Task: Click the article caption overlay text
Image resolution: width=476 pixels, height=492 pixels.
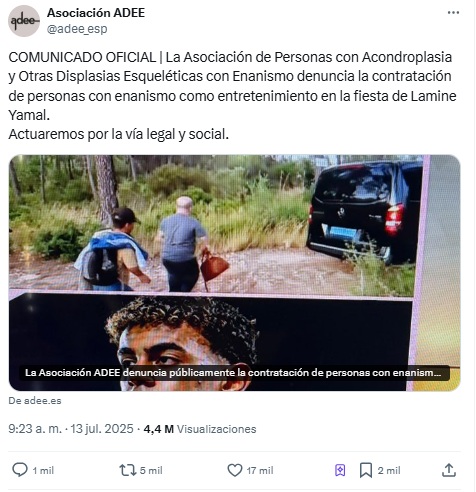Action: 233,373
